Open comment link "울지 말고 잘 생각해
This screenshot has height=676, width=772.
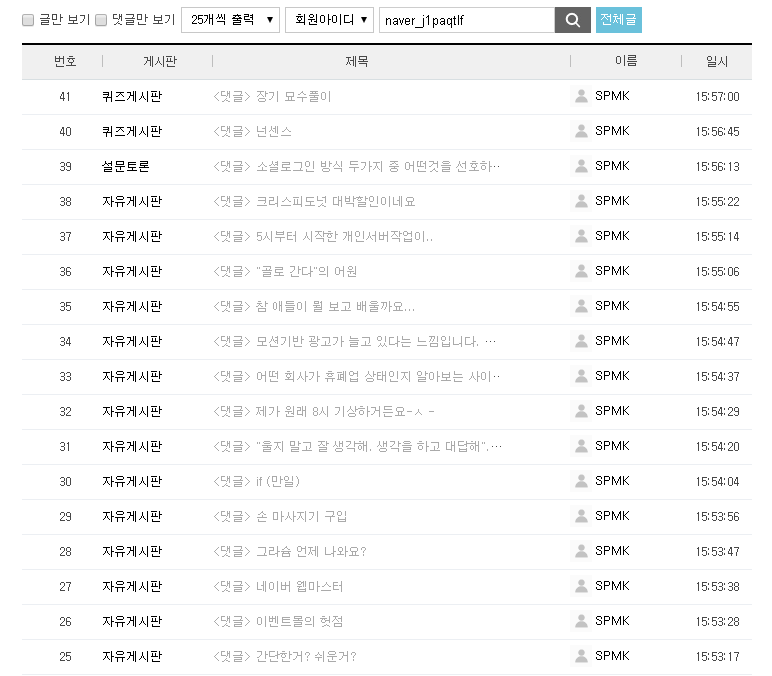click(357, 446)
